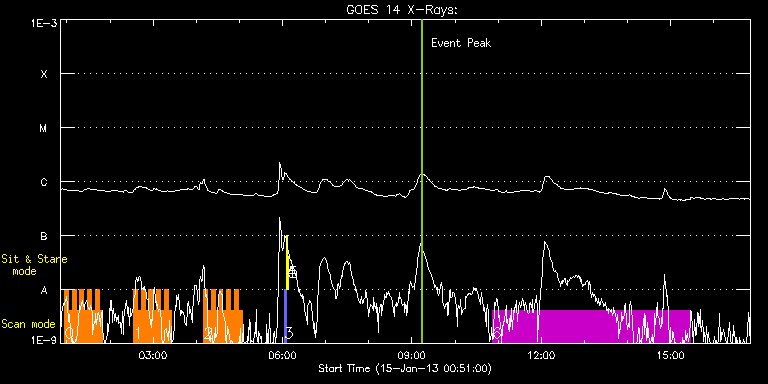Click the X flare class axis label
The width and height of the screenshot is (768, 384).
pos(44,74)
